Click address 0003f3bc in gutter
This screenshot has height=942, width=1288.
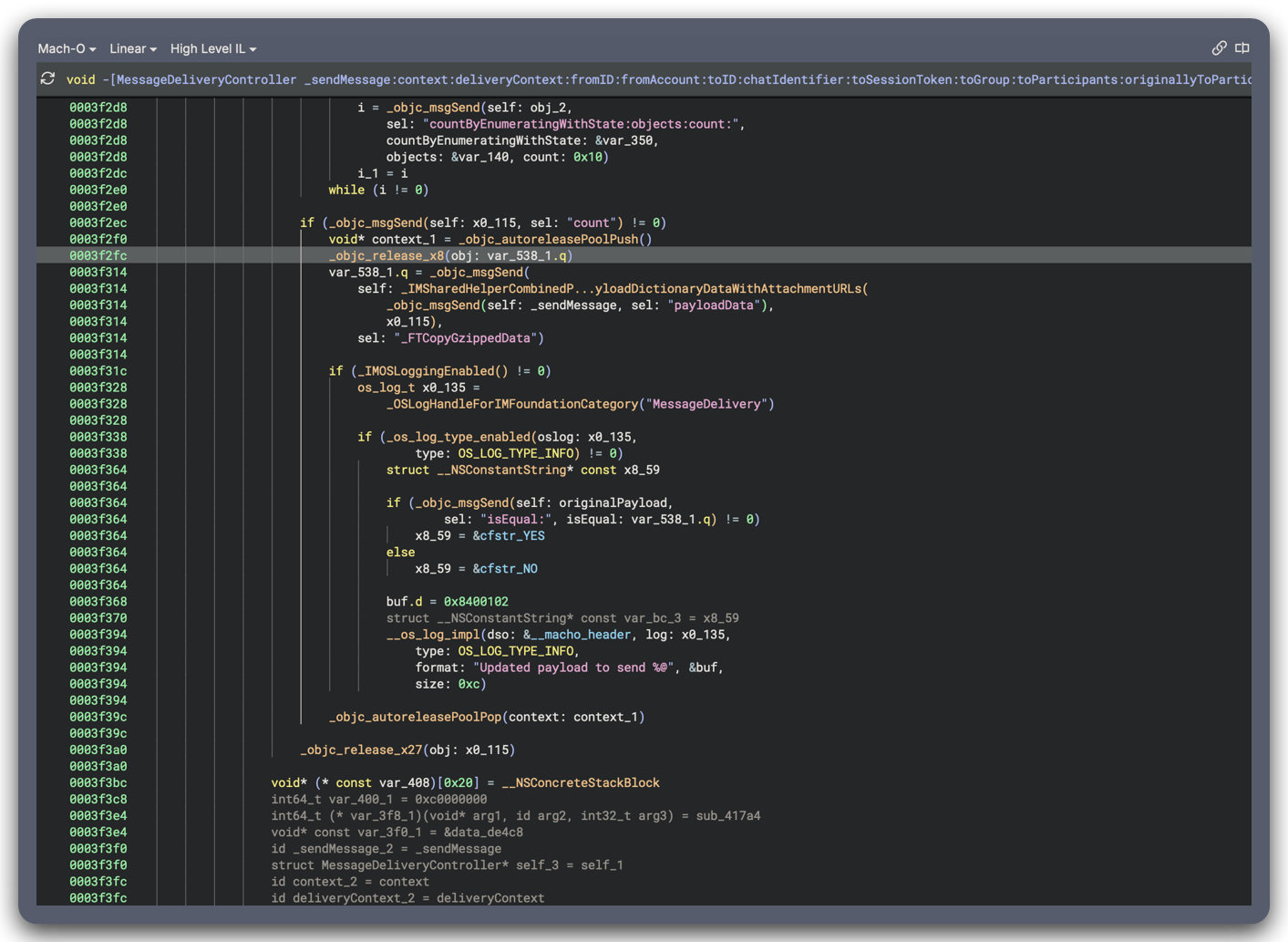click(x=98, y=782)
